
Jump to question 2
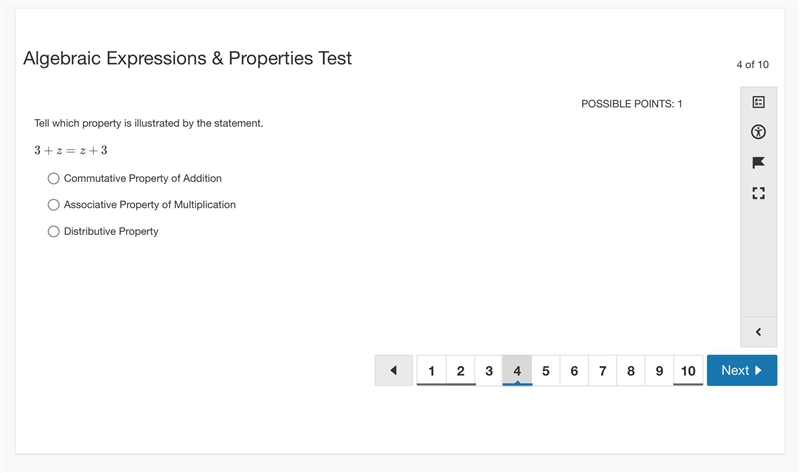tap(461, 370)
